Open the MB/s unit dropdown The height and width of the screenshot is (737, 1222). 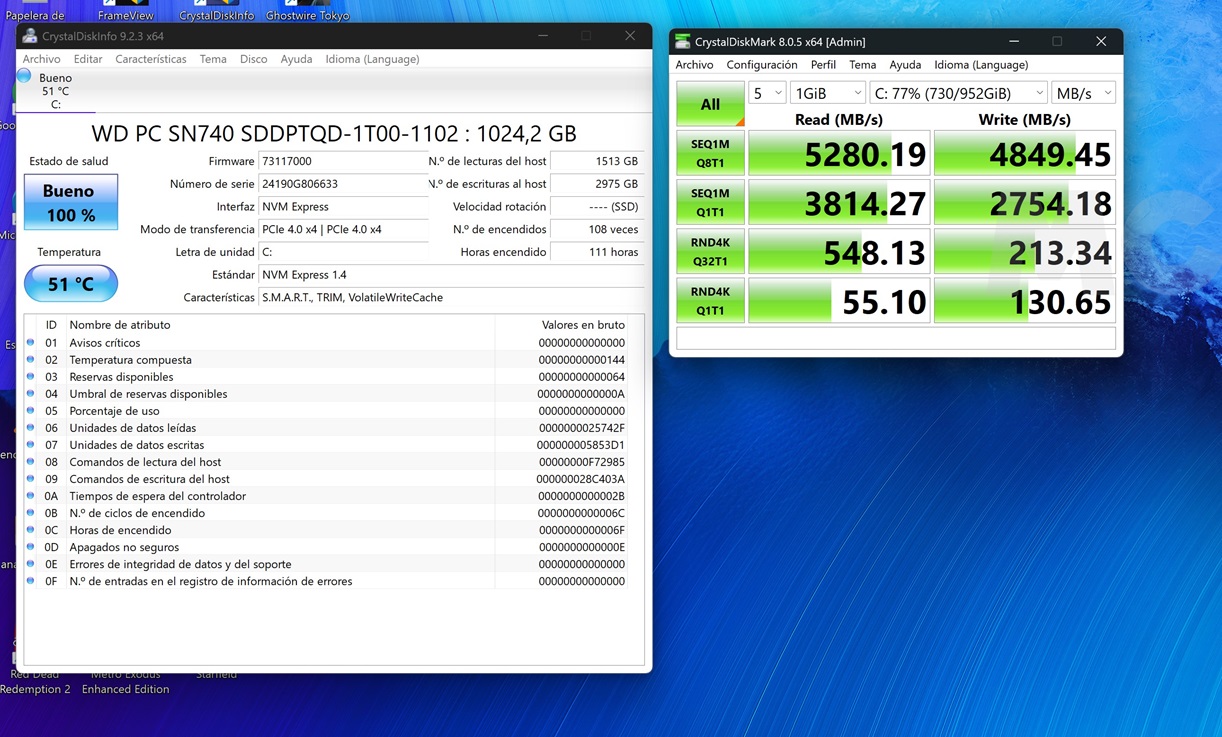point(1083,93)
